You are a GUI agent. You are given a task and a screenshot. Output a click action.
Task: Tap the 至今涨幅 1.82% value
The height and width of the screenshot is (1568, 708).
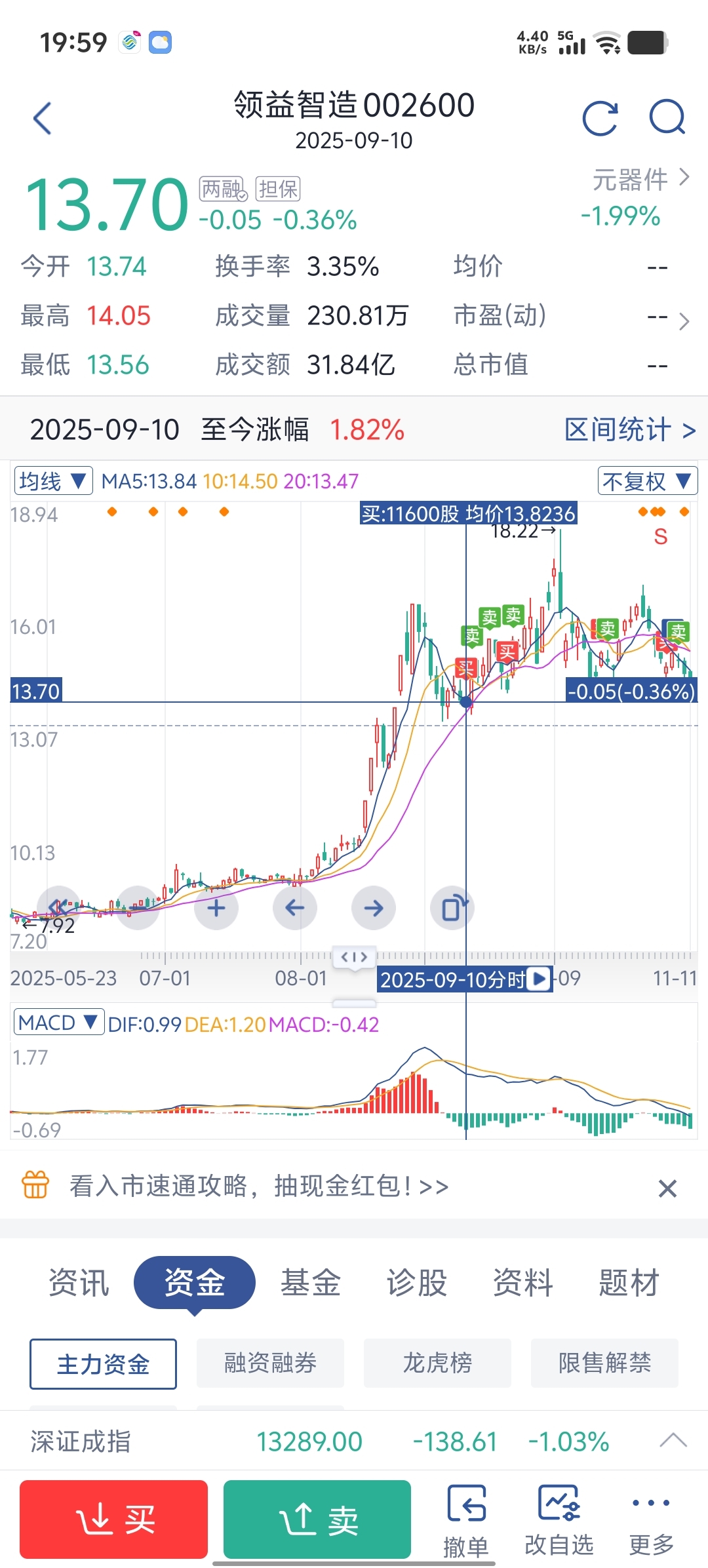[367, 430]
